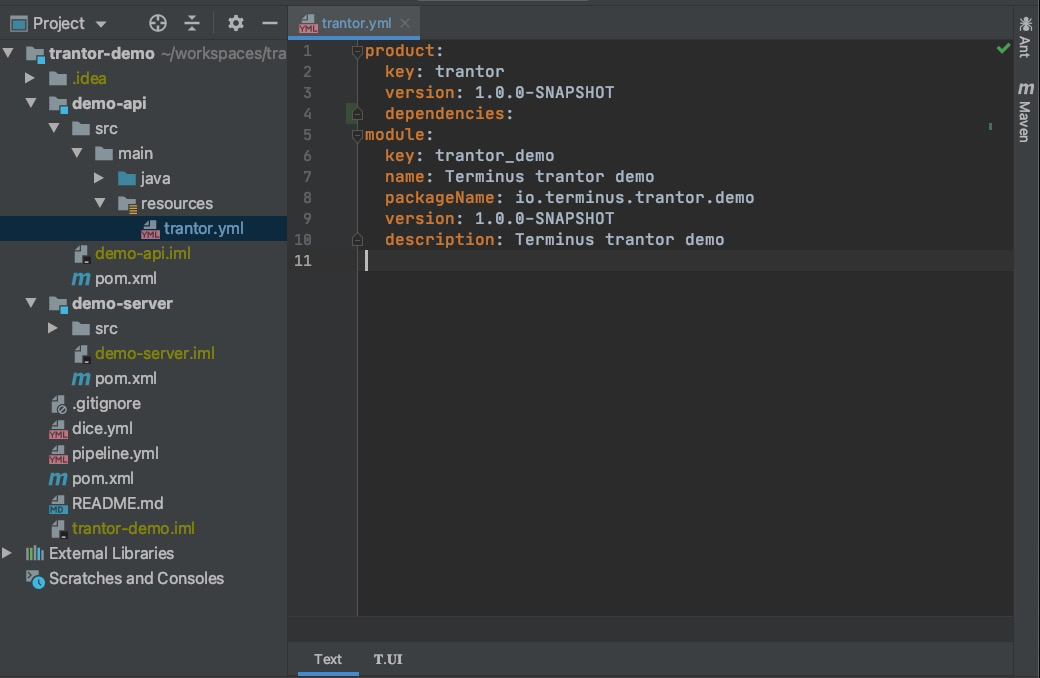The height and width of the screenshot is (678, 1040).
Task: Collapse the module block at line 5
Action: point(356,134)
